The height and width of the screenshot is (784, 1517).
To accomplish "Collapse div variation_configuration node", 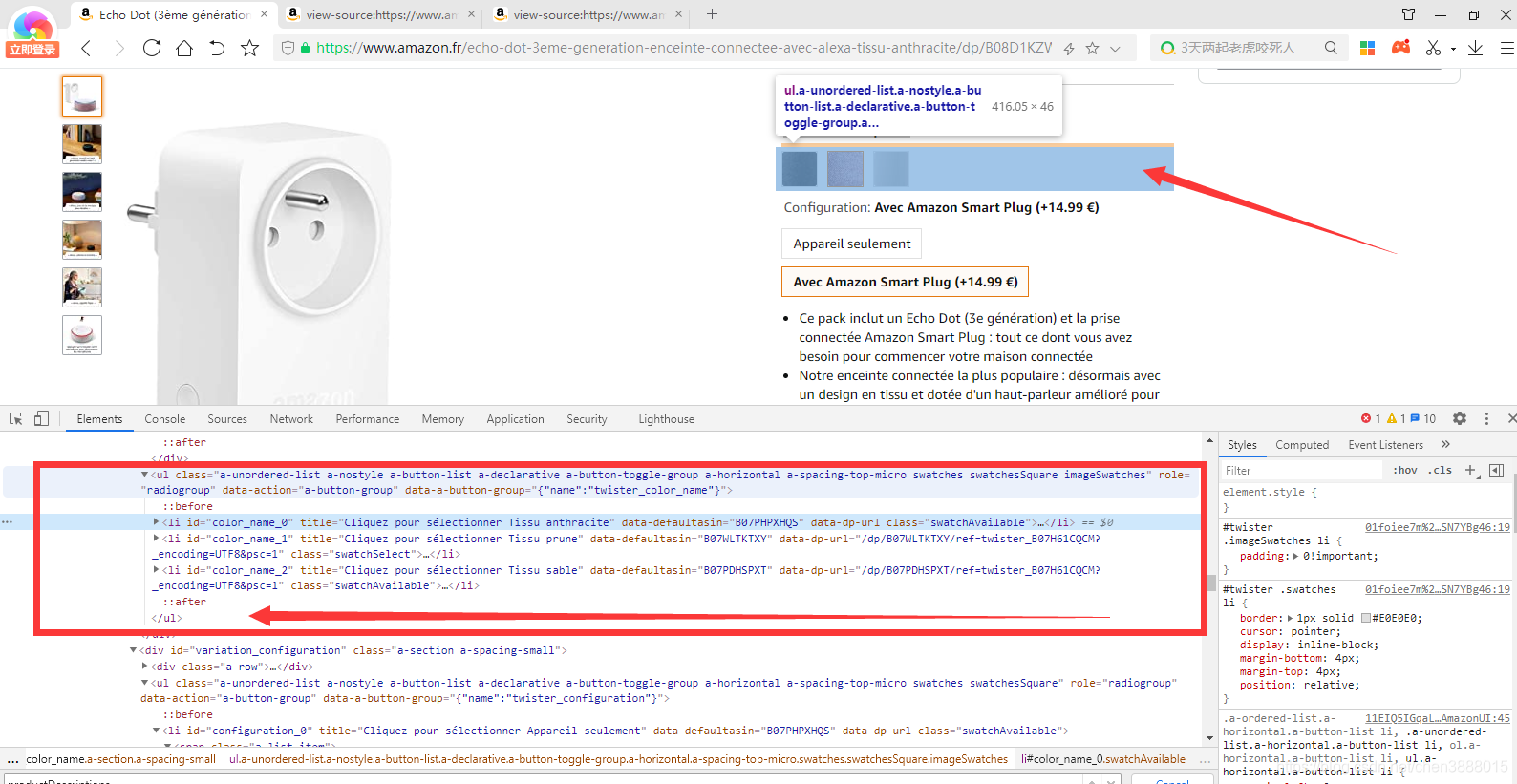I will point(134,650).
